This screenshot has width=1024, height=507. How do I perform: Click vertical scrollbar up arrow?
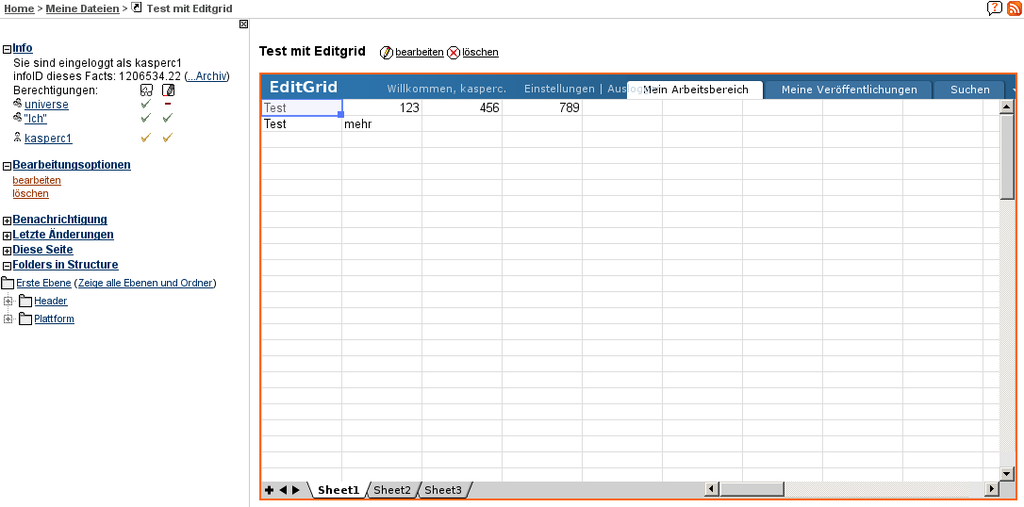[1006, 107]
